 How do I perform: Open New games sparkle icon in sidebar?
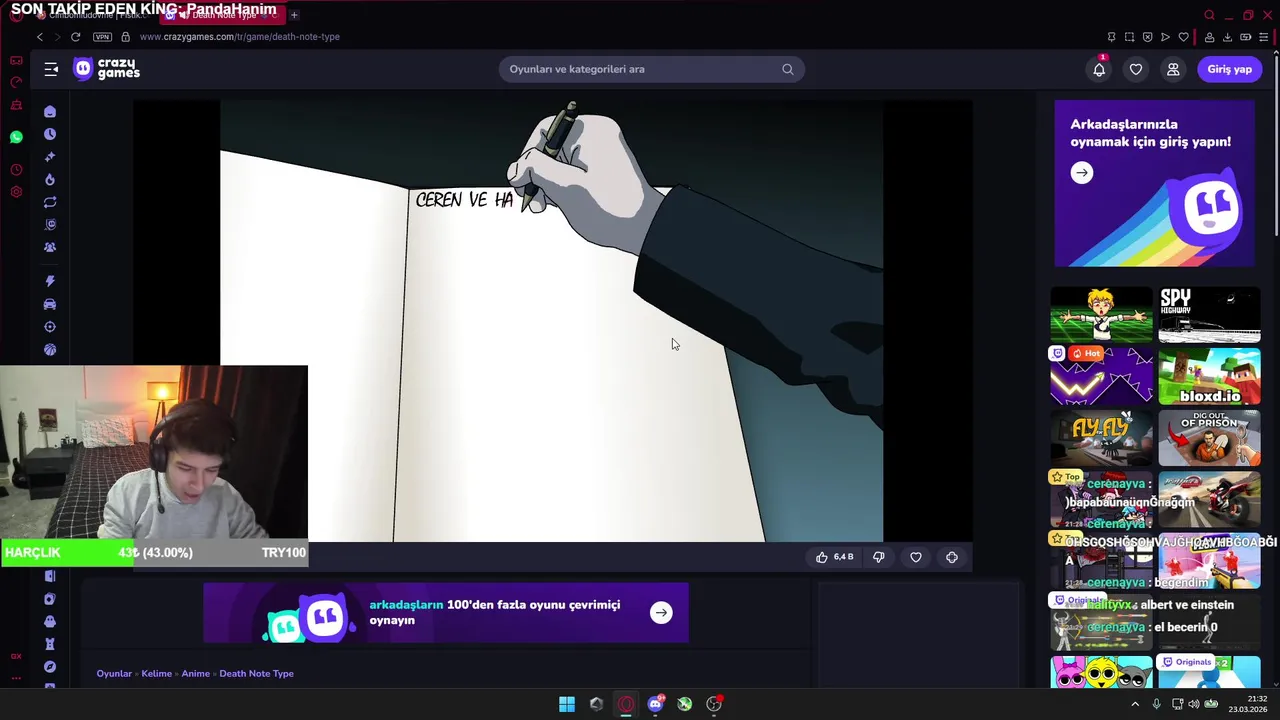pyautogui.click(x=50, y=157)
